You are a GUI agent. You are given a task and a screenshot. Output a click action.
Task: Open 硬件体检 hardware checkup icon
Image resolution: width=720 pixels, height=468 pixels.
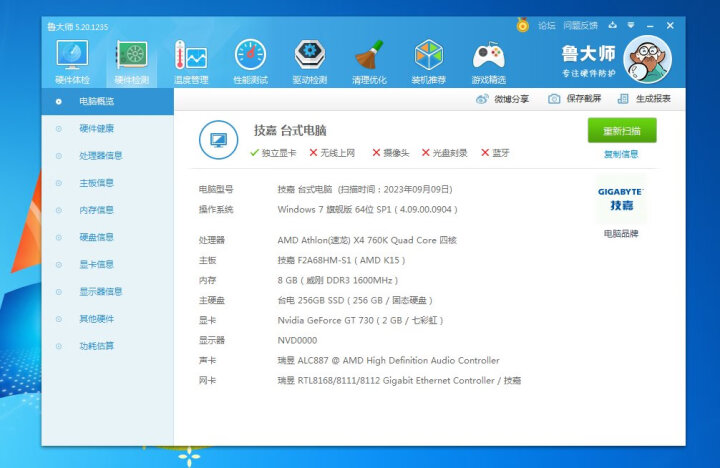tap(72, 62)
